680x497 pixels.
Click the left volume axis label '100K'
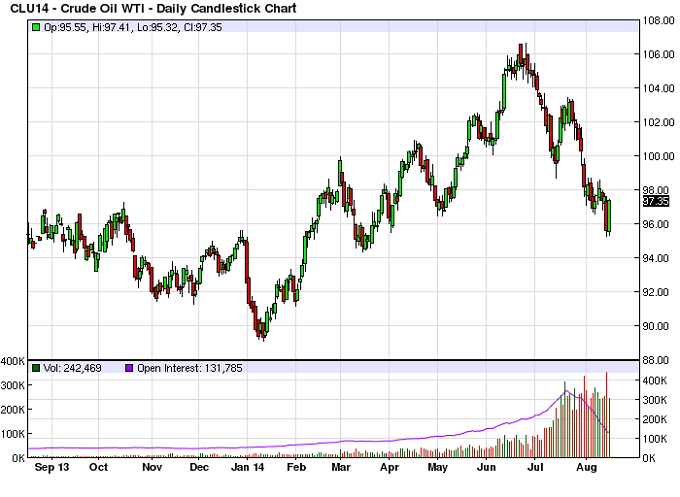13,434
